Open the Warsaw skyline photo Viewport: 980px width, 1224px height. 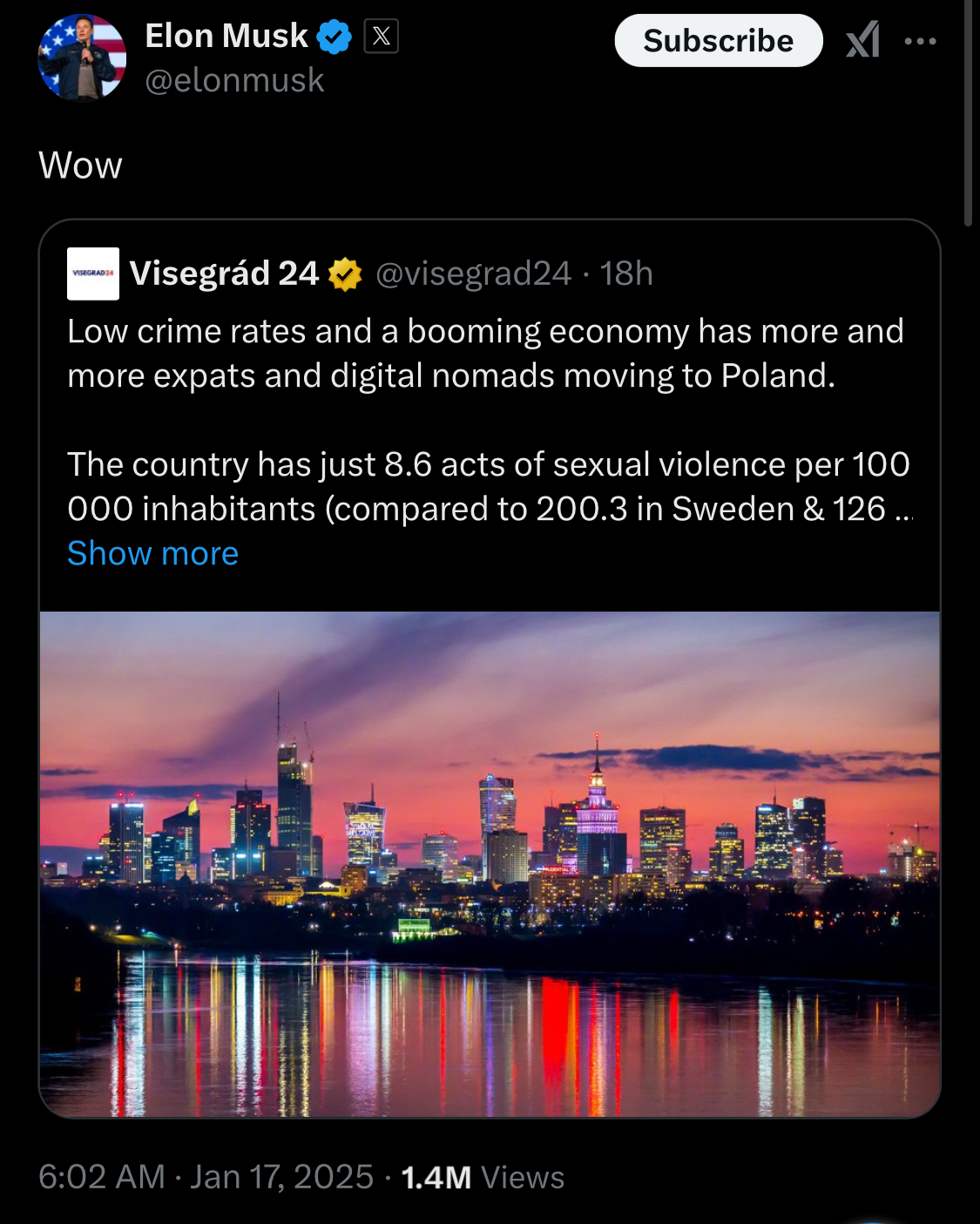coord(490,862)
